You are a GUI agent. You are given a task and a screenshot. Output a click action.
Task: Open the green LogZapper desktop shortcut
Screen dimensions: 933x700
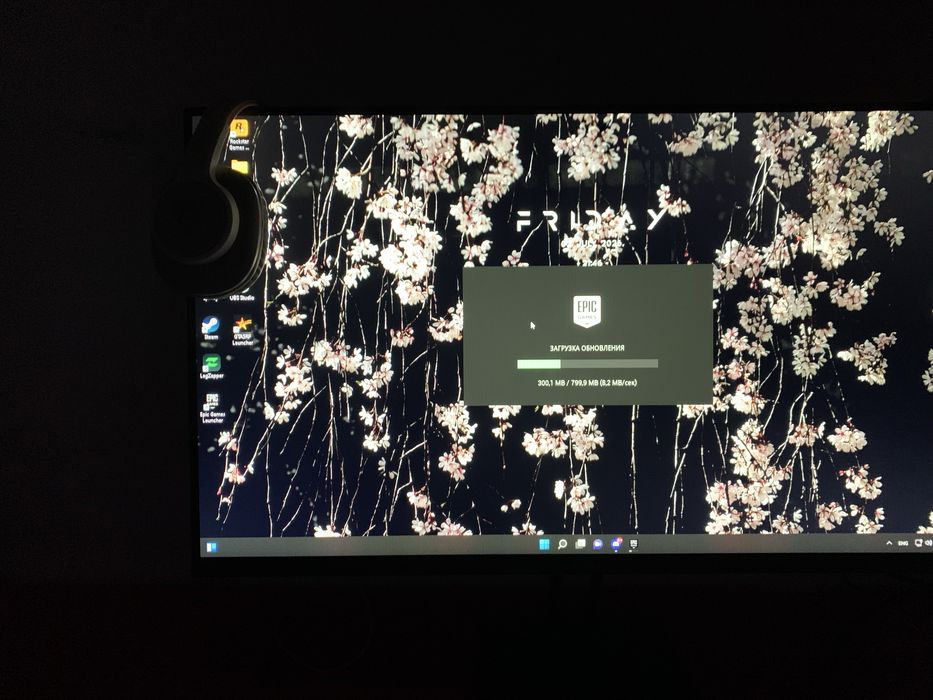pyautogui.click(x=211, y=367)
